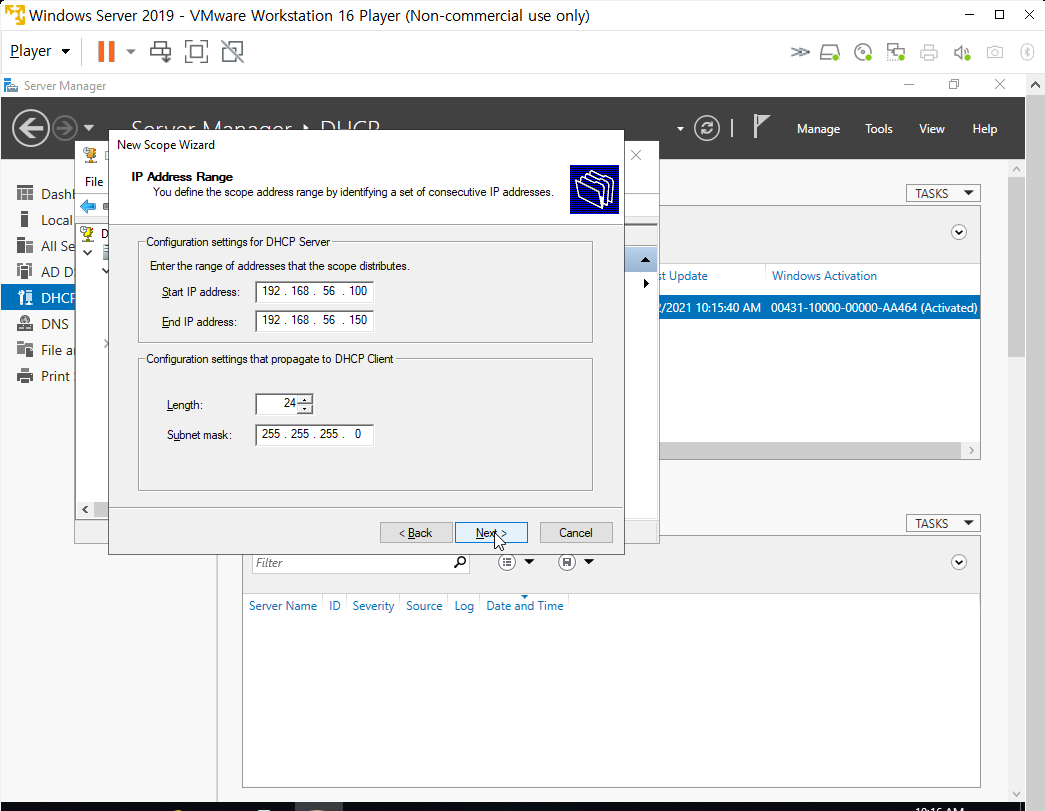The height and width of the screenshot is (811, 1045).
Task: Select Print Services in the sidebar
Action: click(x=44, y=376)
